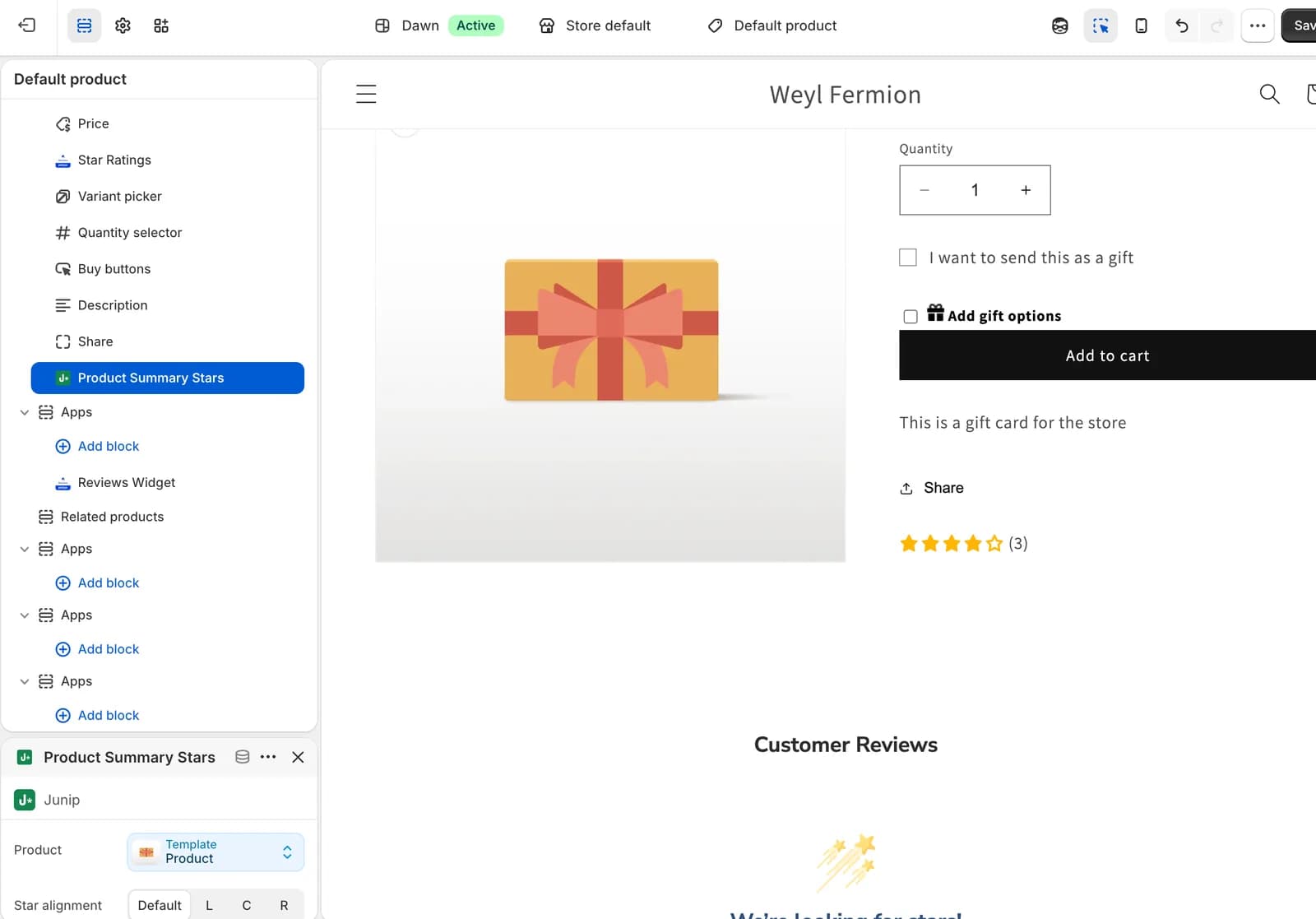Open theme settings gear icon
The height and width of the screenshot is (919, 1316).
123,26
